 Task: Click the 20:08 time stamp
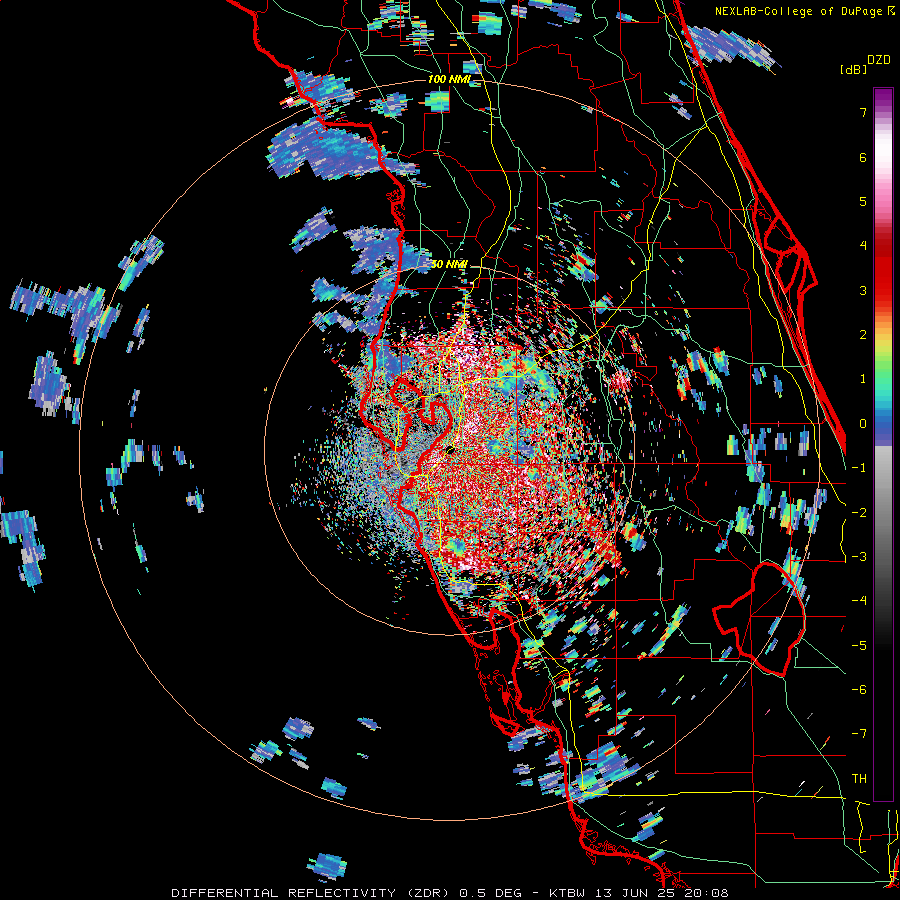(706, 893)
